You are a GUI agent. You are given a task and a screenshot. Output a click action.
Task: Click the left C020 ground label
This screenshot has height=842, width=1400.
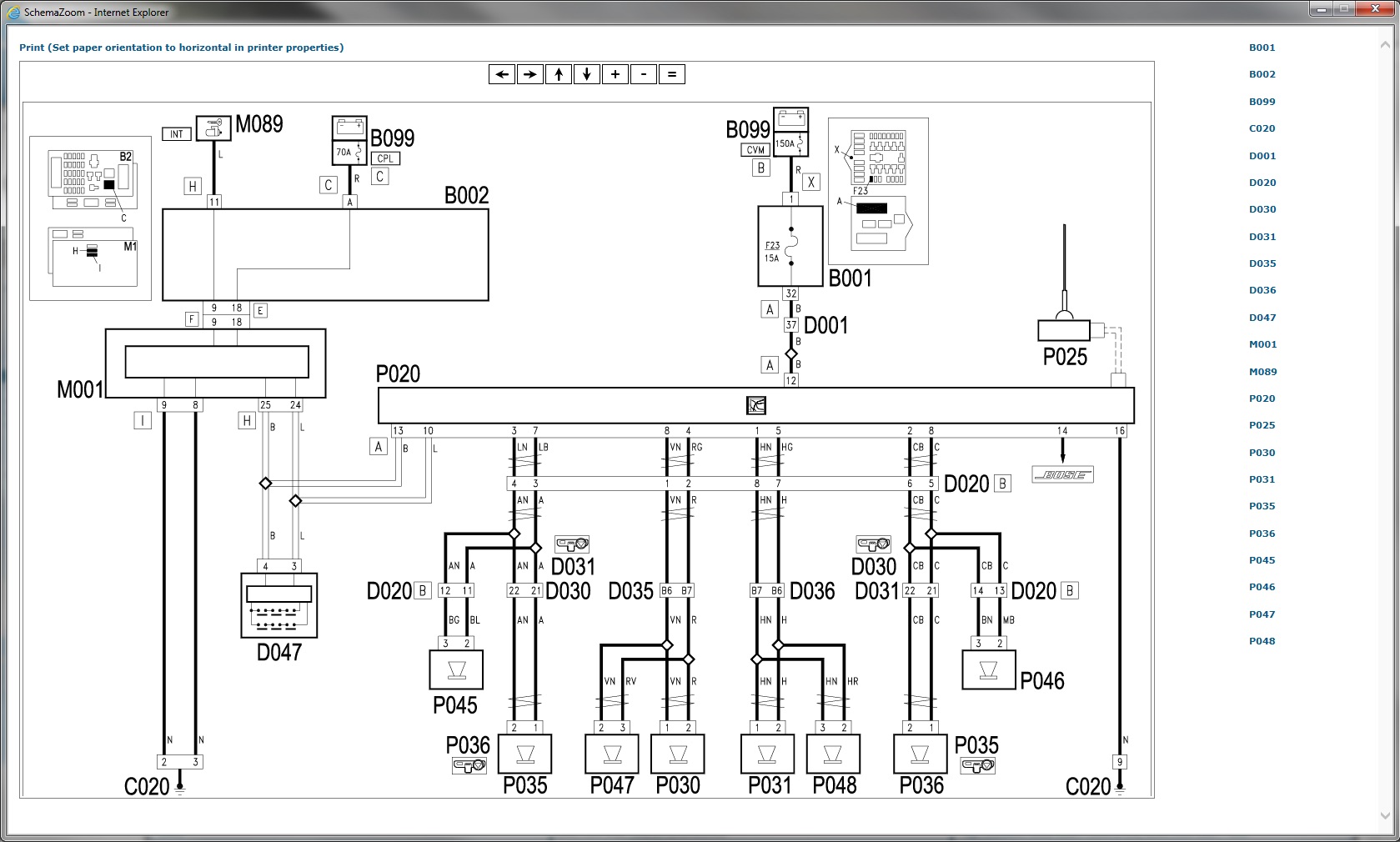pos(147,786)
